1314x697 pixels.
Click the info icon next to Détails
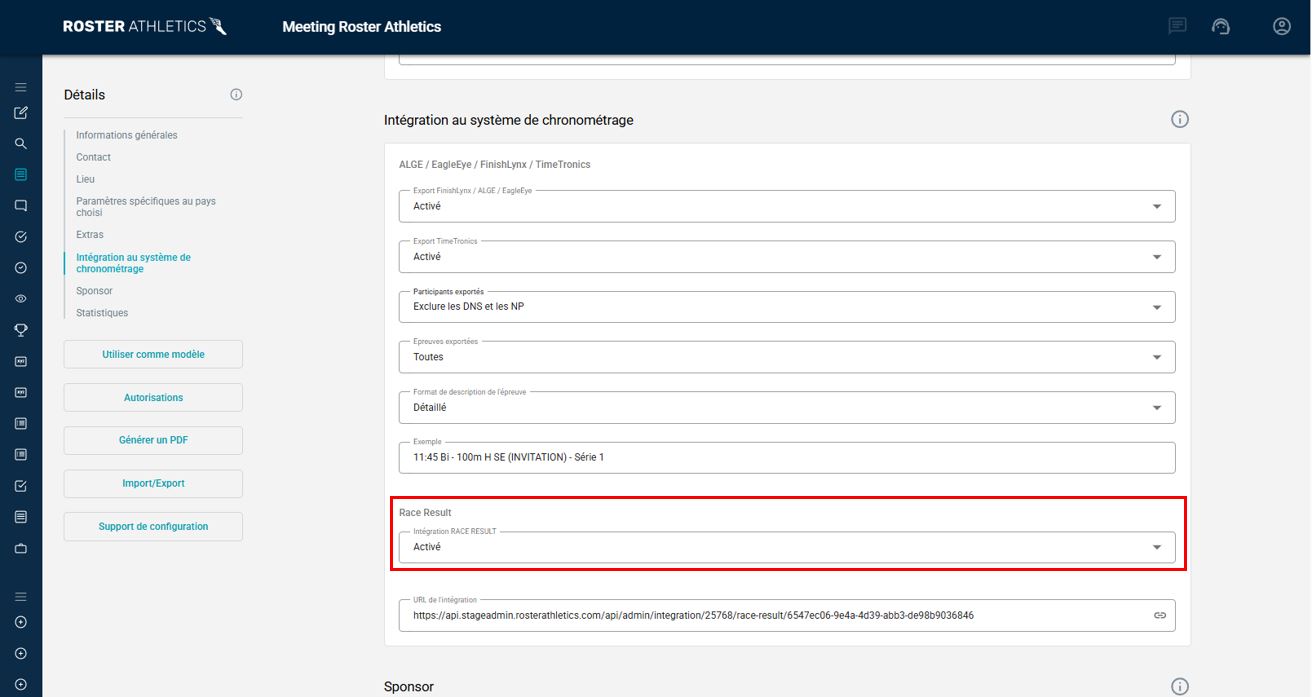pyautogui.click(x=236, y=95)
